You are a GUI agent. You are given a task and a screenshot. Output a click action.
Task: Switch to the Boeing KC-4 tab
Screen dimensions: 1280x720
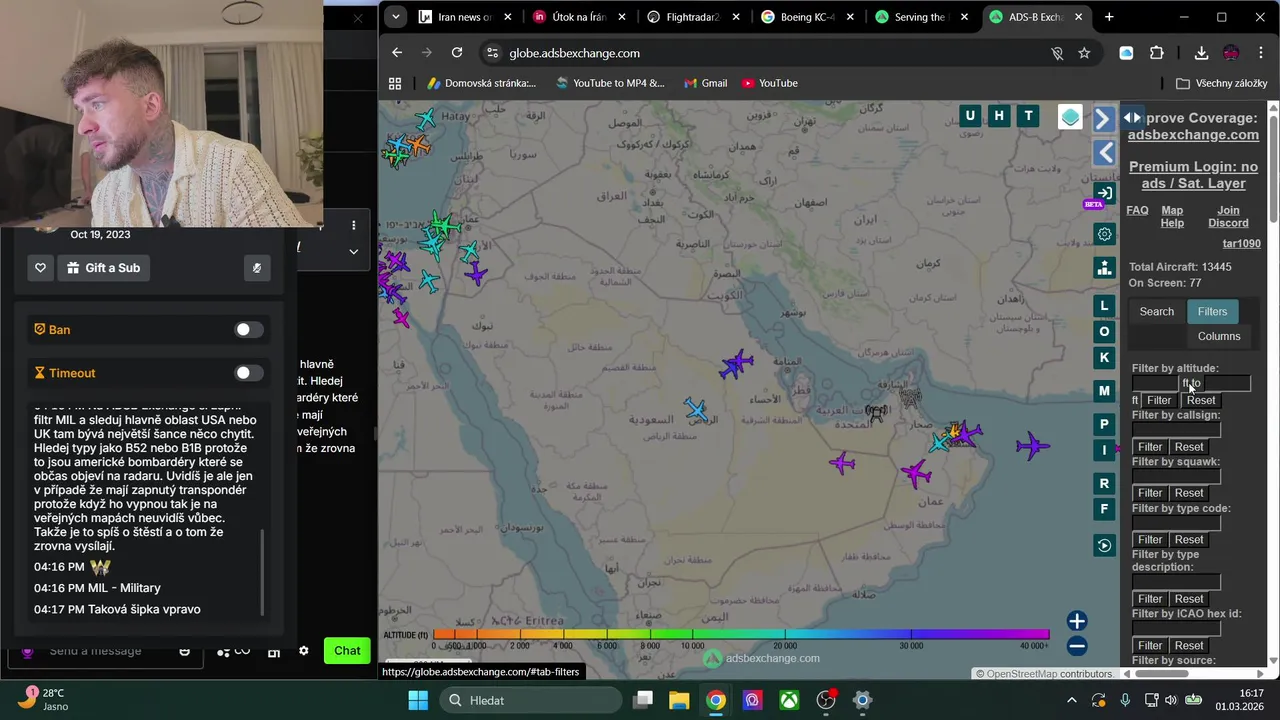(808, 17)
